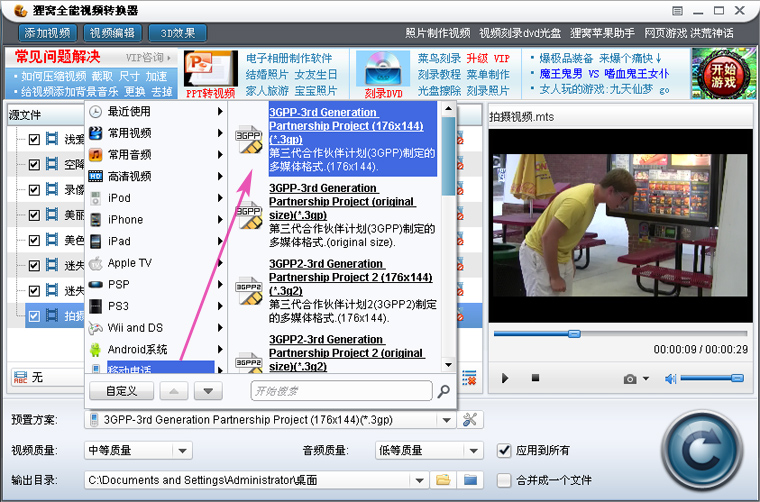Open 常用视频 category
This screenshot has height=502, width=760.
[156, 133]
